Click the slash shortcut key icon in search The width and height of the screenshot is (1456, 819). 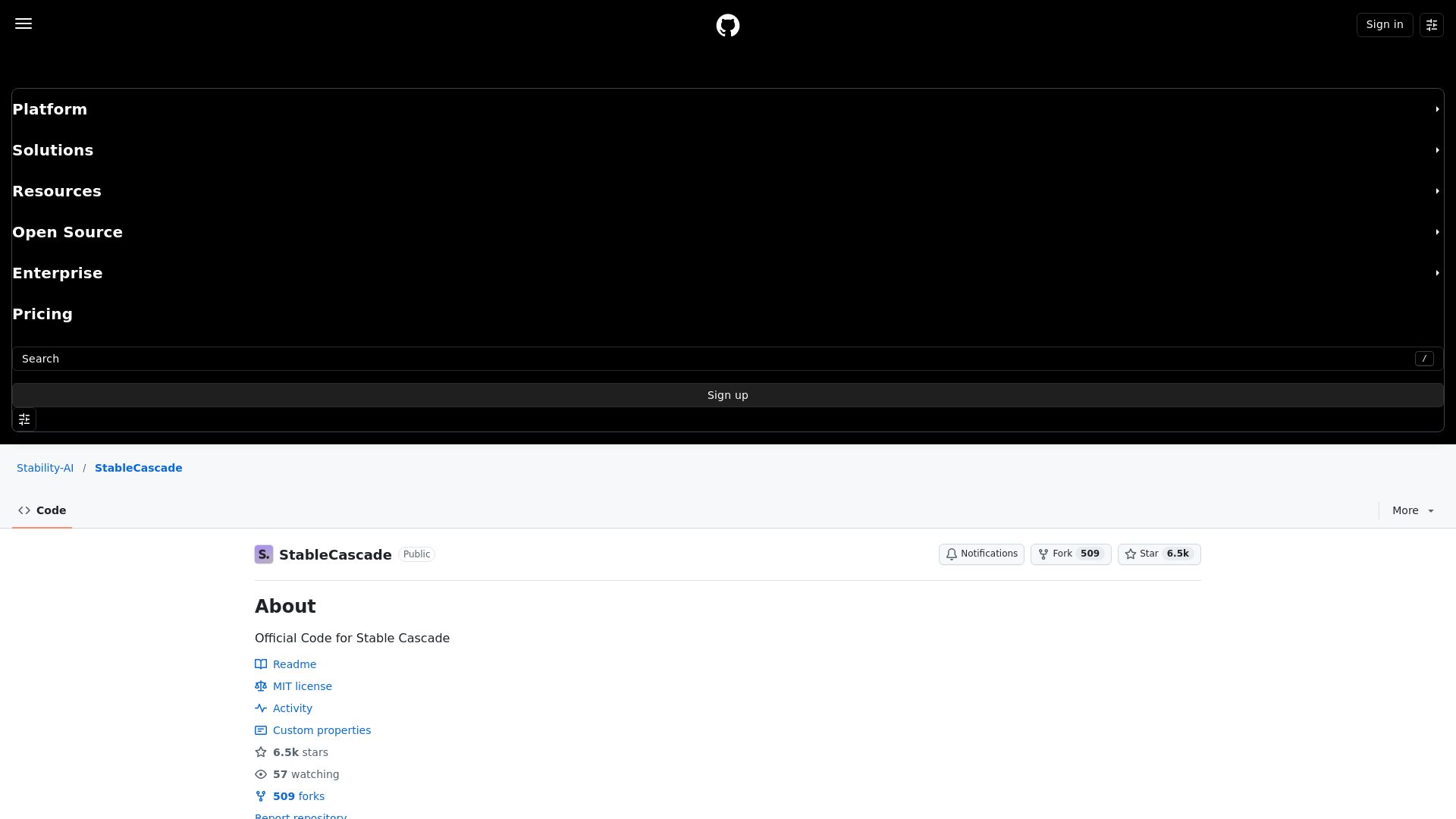click(1424, 359)
